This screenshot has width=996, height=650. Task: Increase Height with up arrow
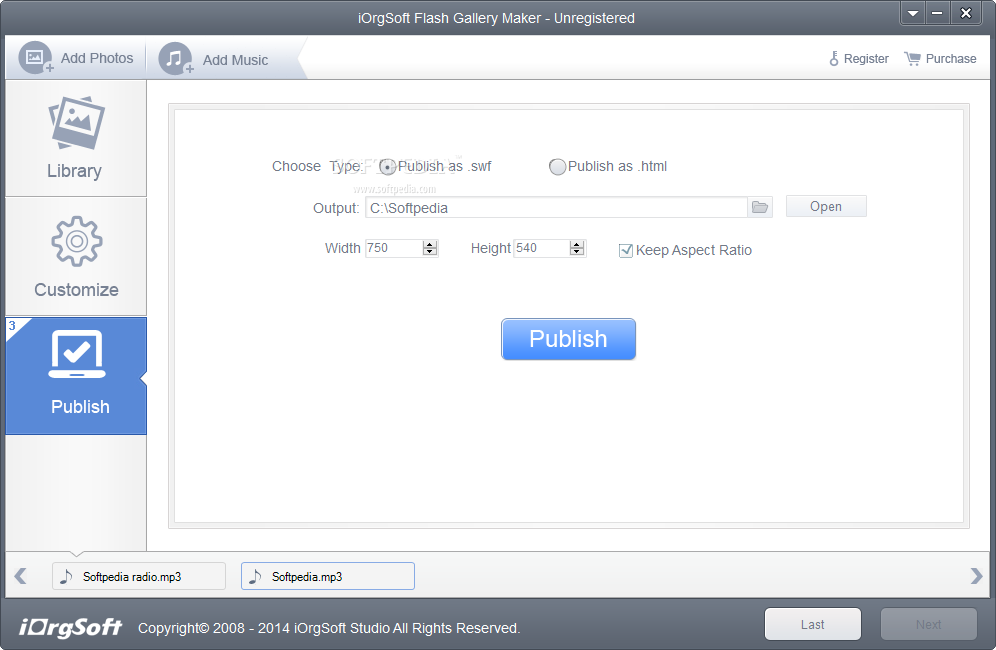pos(577,244)
